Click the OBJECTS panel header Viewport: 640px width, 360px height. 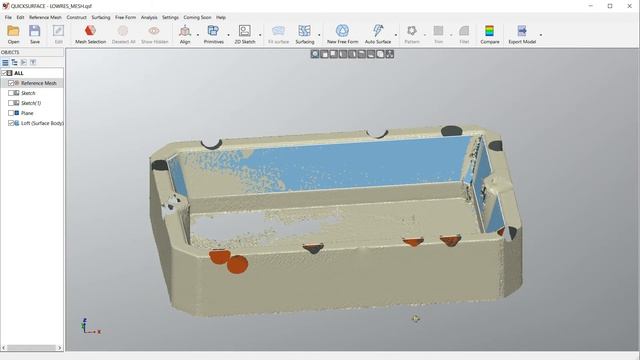coord(32,52)
